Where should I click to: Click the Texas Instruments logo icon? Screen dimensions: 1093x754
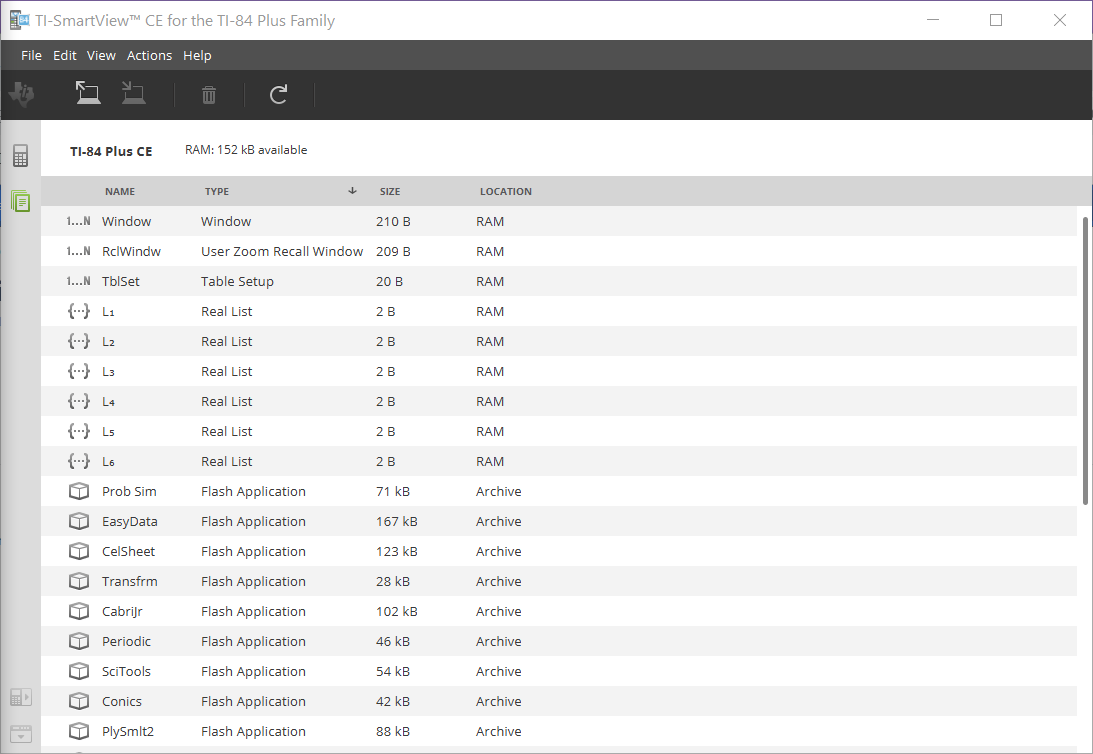click(21, 94)
